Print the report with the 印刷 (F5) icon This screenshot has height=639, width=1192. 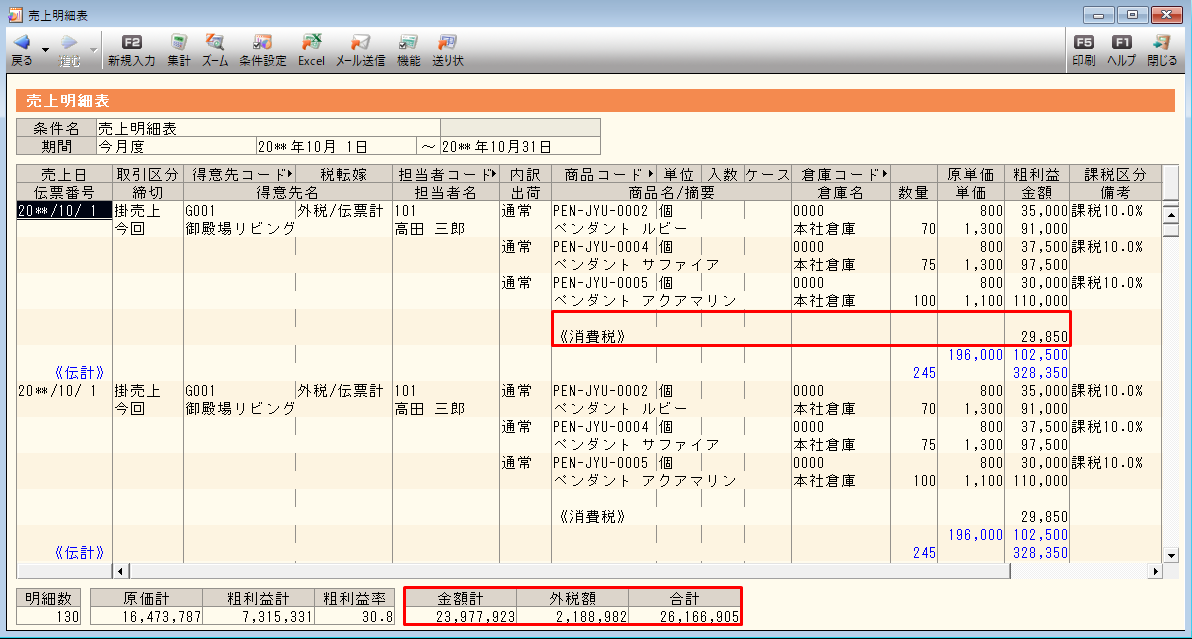pos(1085,48)
